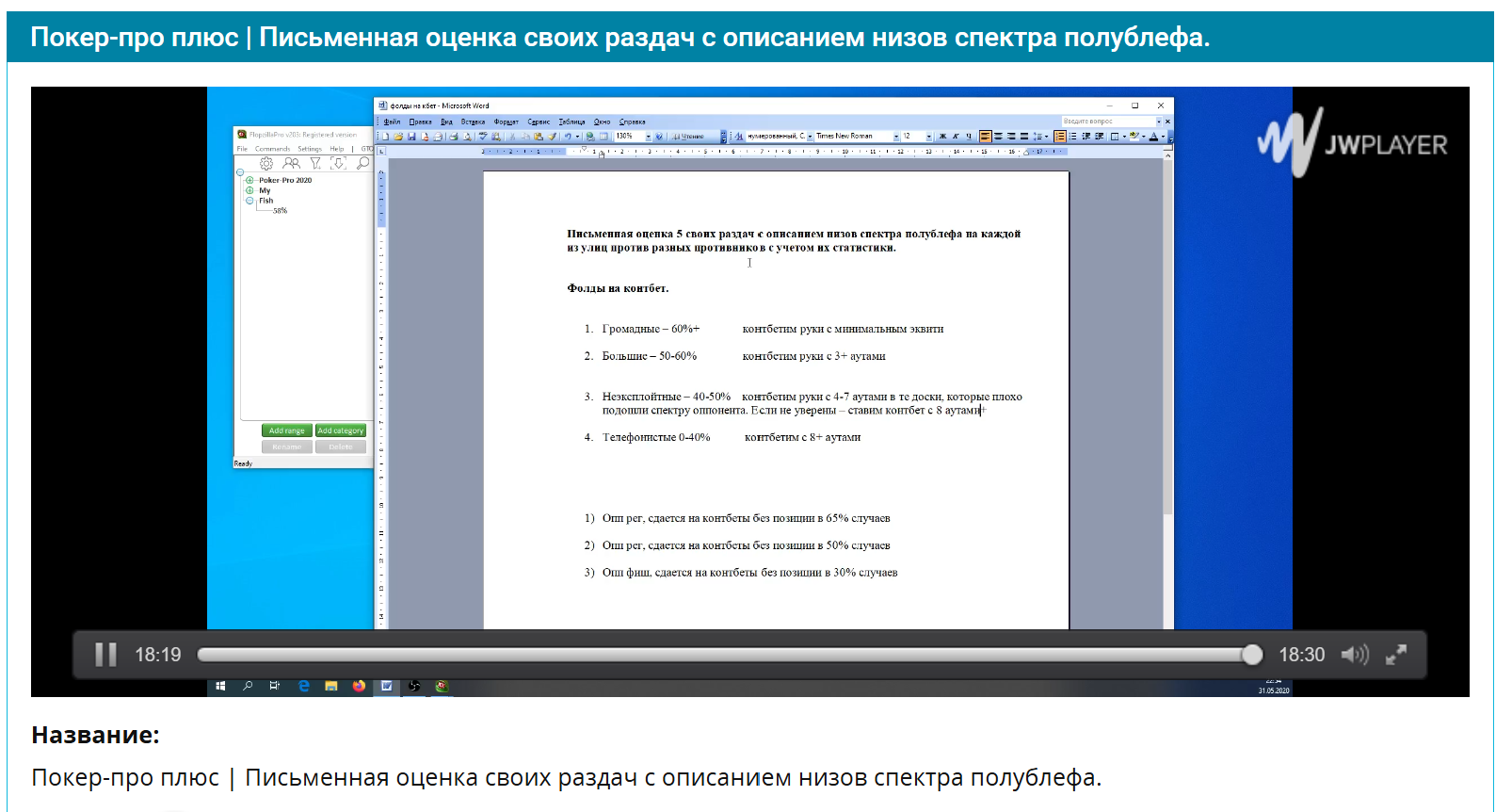Open Edge from the taskbar

tap(303, 686)
